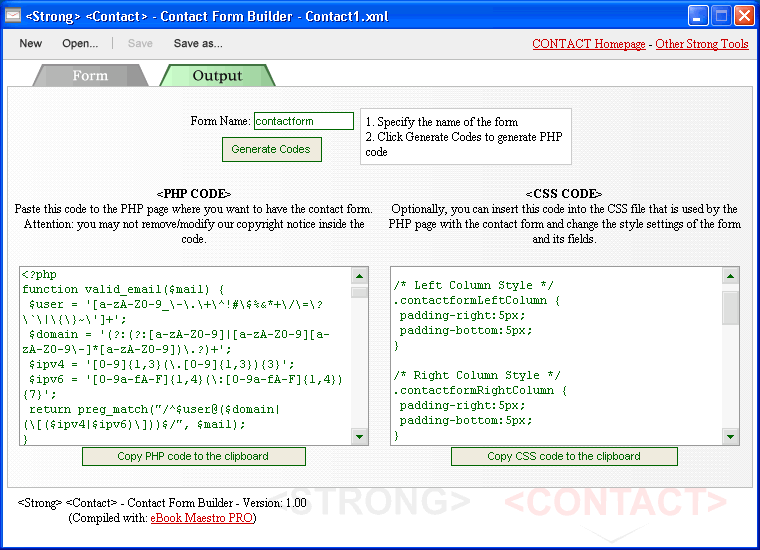Viewport: 760px width, 550px height.
Task: Click the CSS code box scroll down arrow
Action: [x=730, y=437]
